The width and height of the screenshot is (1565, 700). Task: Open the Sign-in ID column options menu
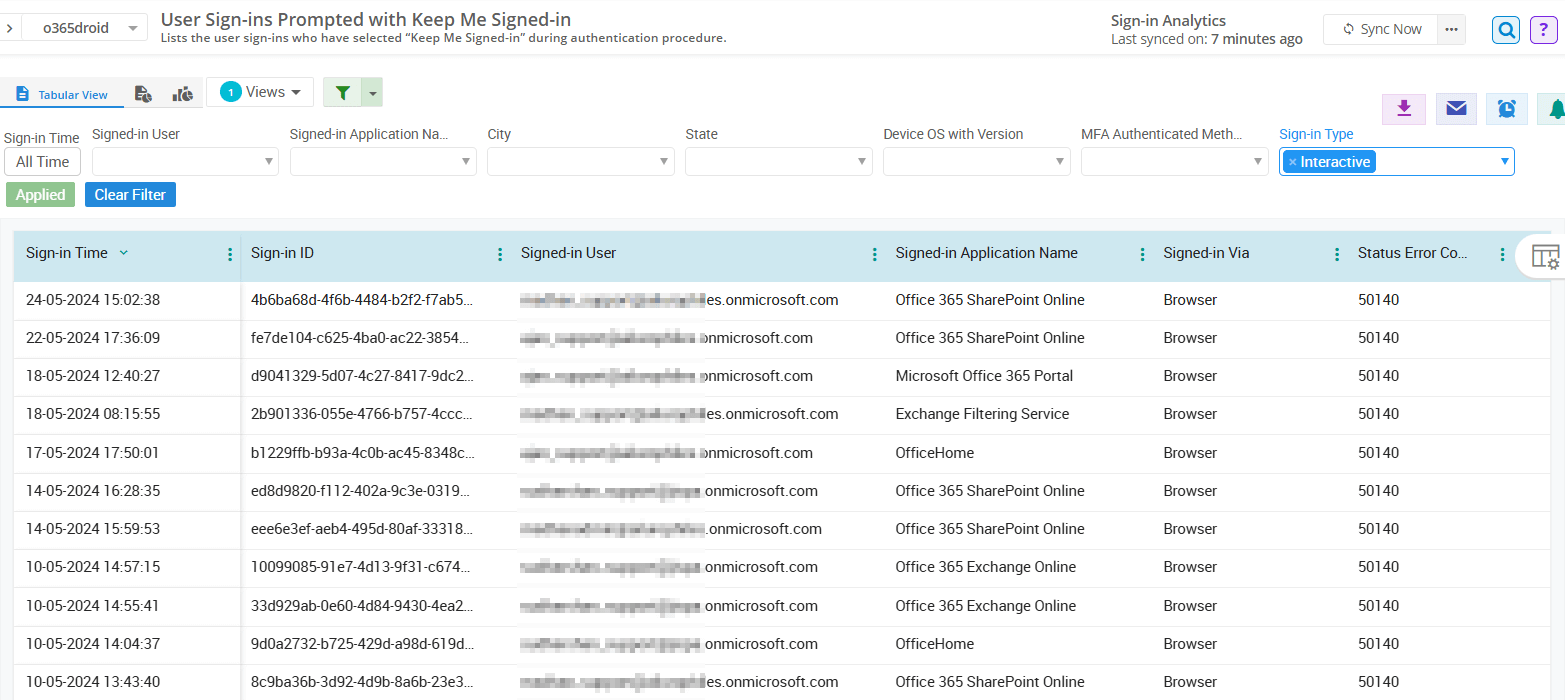(x=500, y=255)
